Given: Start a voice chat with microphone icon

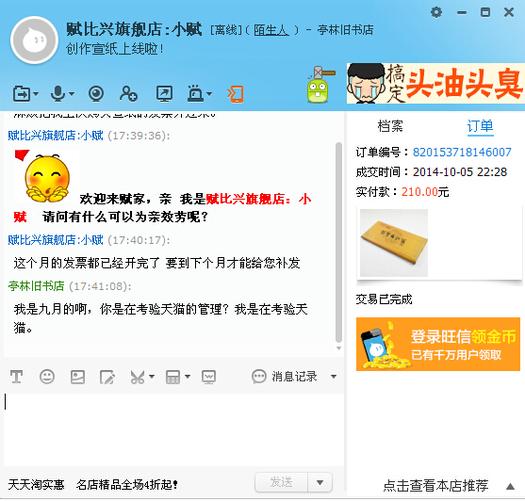Looking at the screenshot, I should pyautogui.click(x=58, y=93).
